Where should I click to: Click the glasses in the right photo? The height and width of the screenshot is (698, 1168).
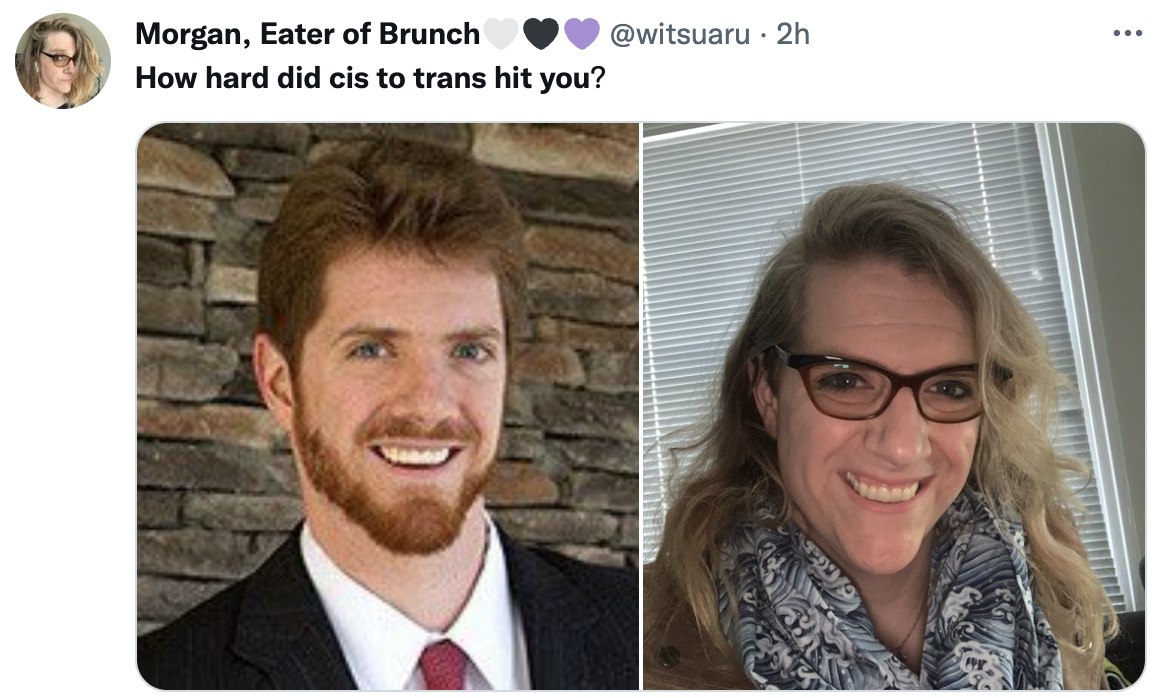coord(883,384)
